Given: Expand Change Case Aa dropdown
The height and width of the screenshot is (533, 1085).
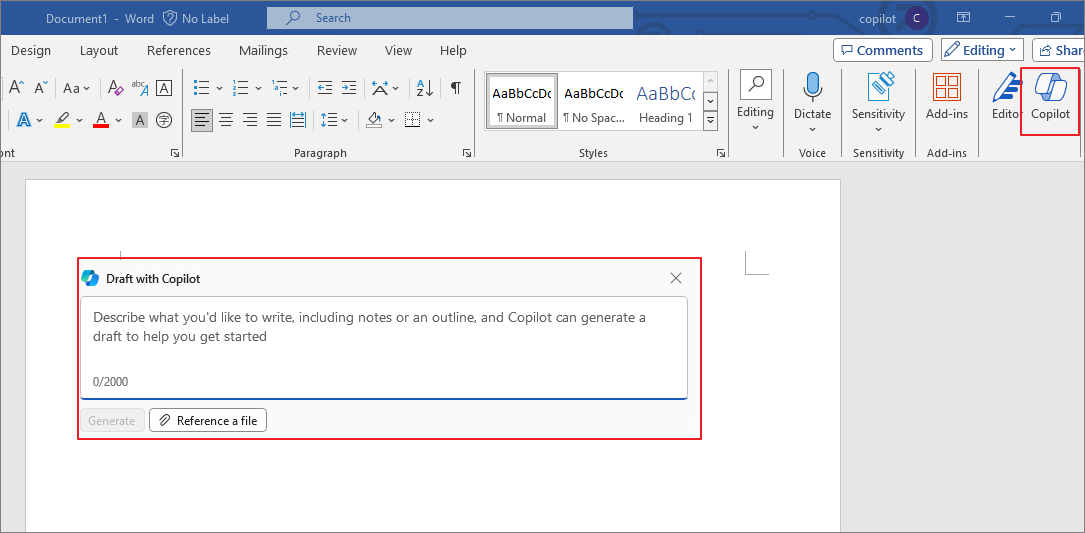Looking at the screenshot, I should pos(77,88).
